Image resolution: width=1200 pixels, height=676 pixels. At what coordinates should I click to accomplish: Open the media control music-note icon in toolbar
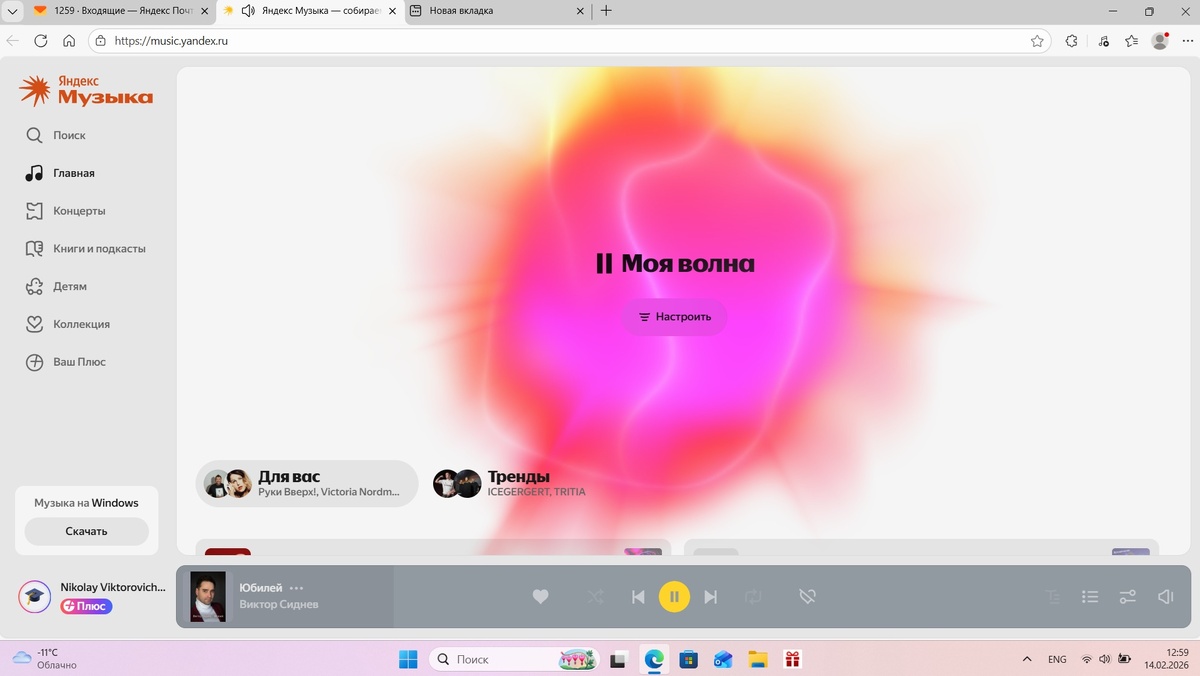tap(1103, 41)
